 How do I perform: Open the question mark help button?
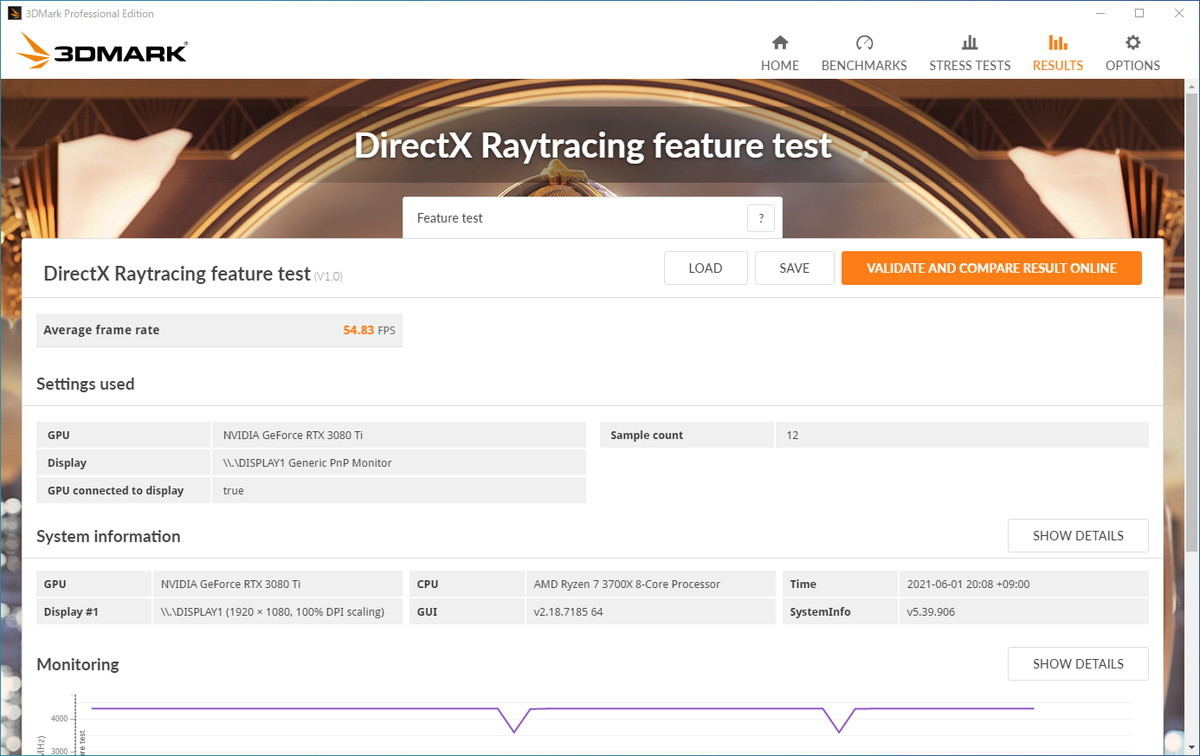point(761,218)
